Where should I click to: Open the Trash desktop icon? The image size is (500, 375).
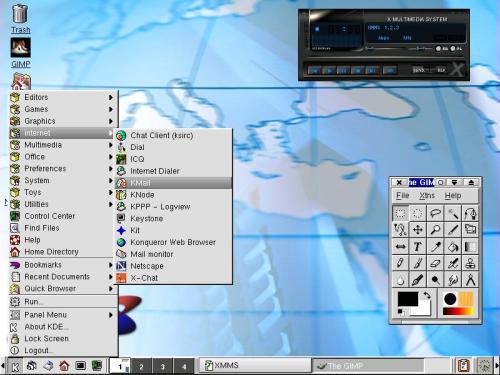[20, 18]
